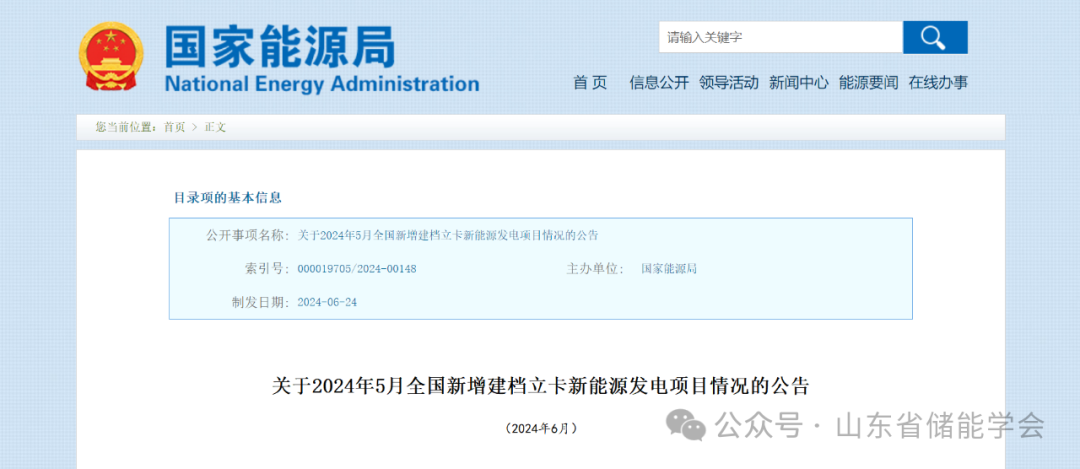The image size is (1080, 469).
Task: Select index number 000019705/2024-00148
Action: (x=357, y=269)
